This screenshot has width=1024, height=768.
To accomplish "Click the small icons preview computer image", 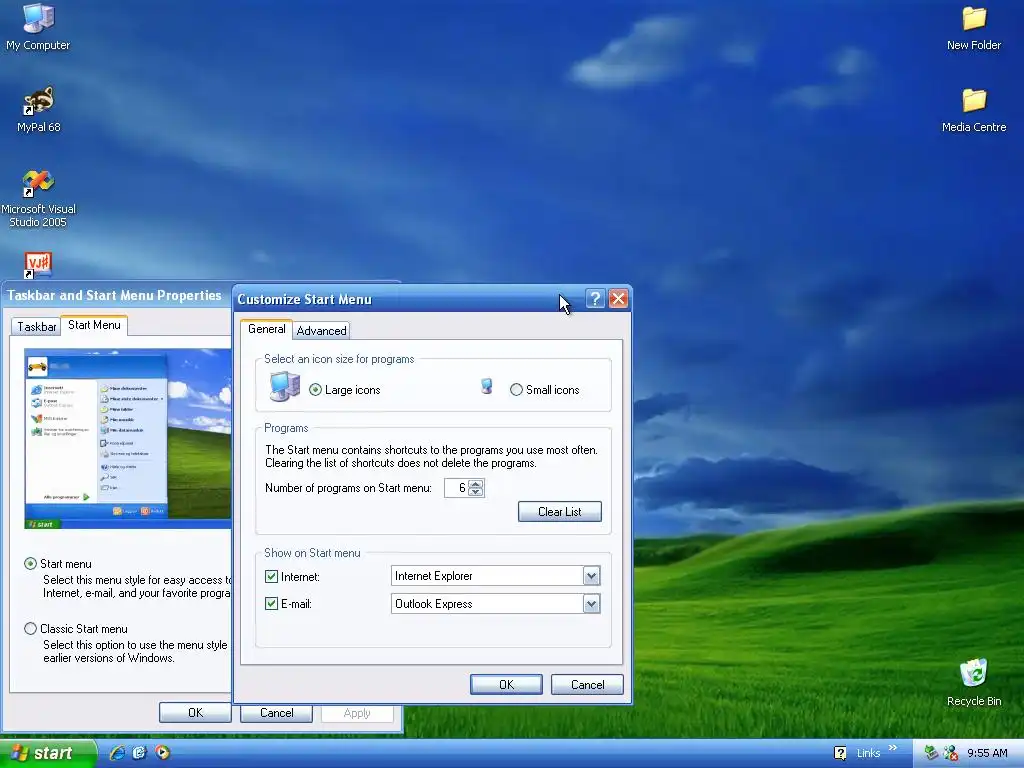I will coord(487,387).
